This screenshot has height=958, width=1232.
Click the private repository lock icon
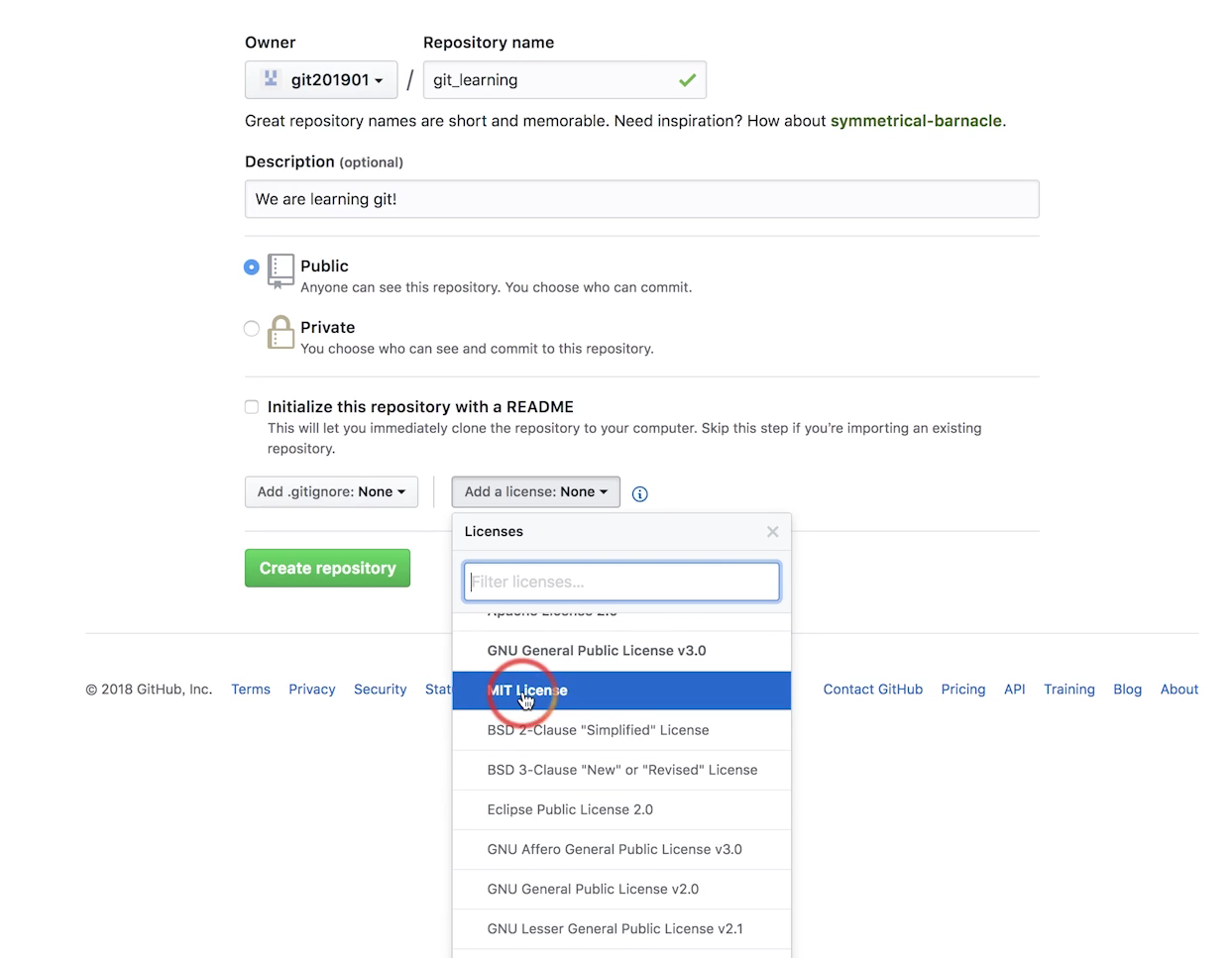point(280,332)
